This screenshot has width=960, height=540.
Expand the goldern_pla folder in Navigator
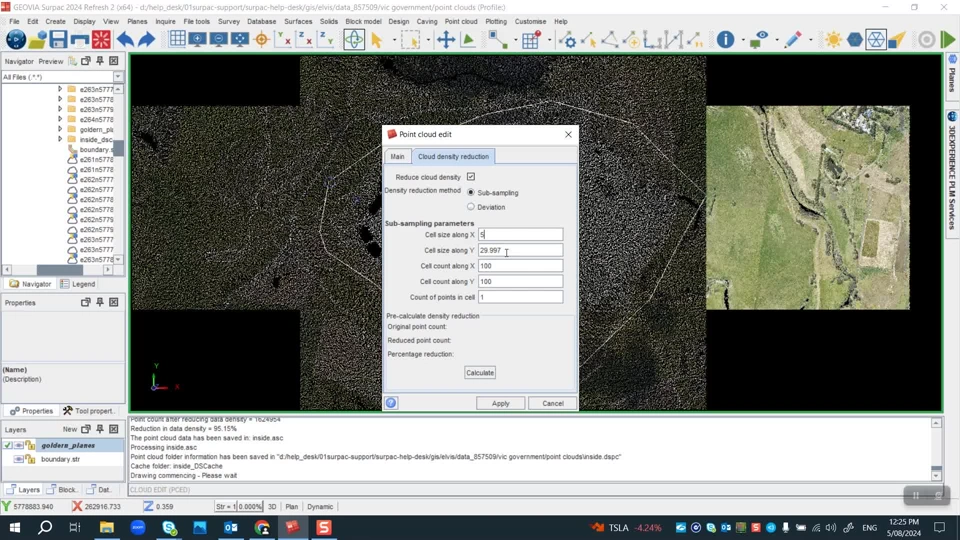[60, 130]
